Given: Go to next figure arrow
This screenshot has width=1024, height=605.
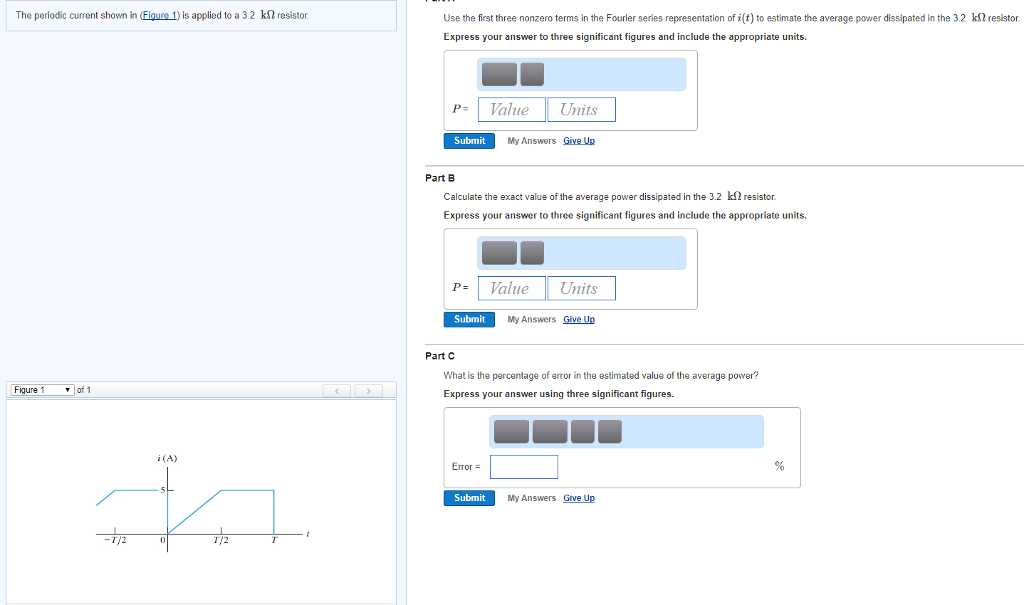Looking at the screenshot, I should (368, 391).
